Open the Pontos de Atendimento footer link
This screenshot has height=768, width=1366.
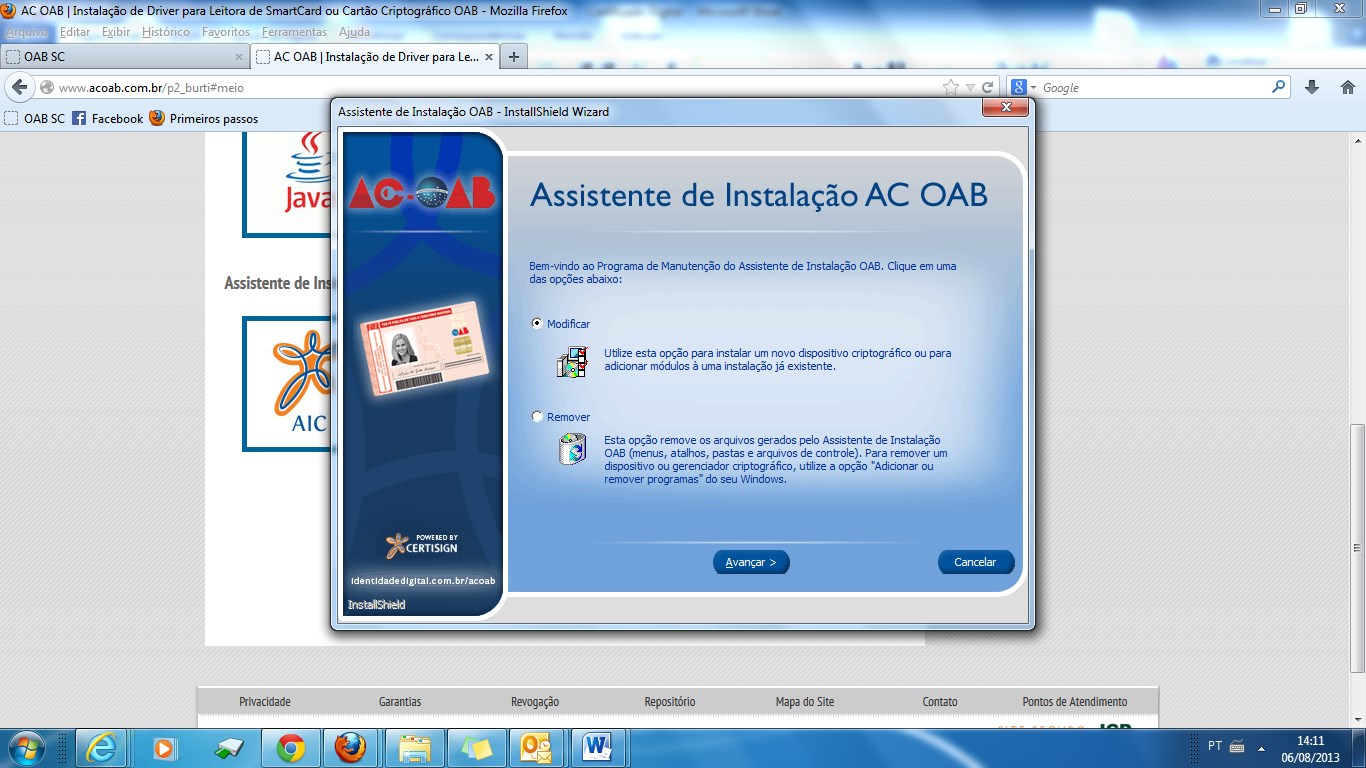click(x=1075, y=702)
